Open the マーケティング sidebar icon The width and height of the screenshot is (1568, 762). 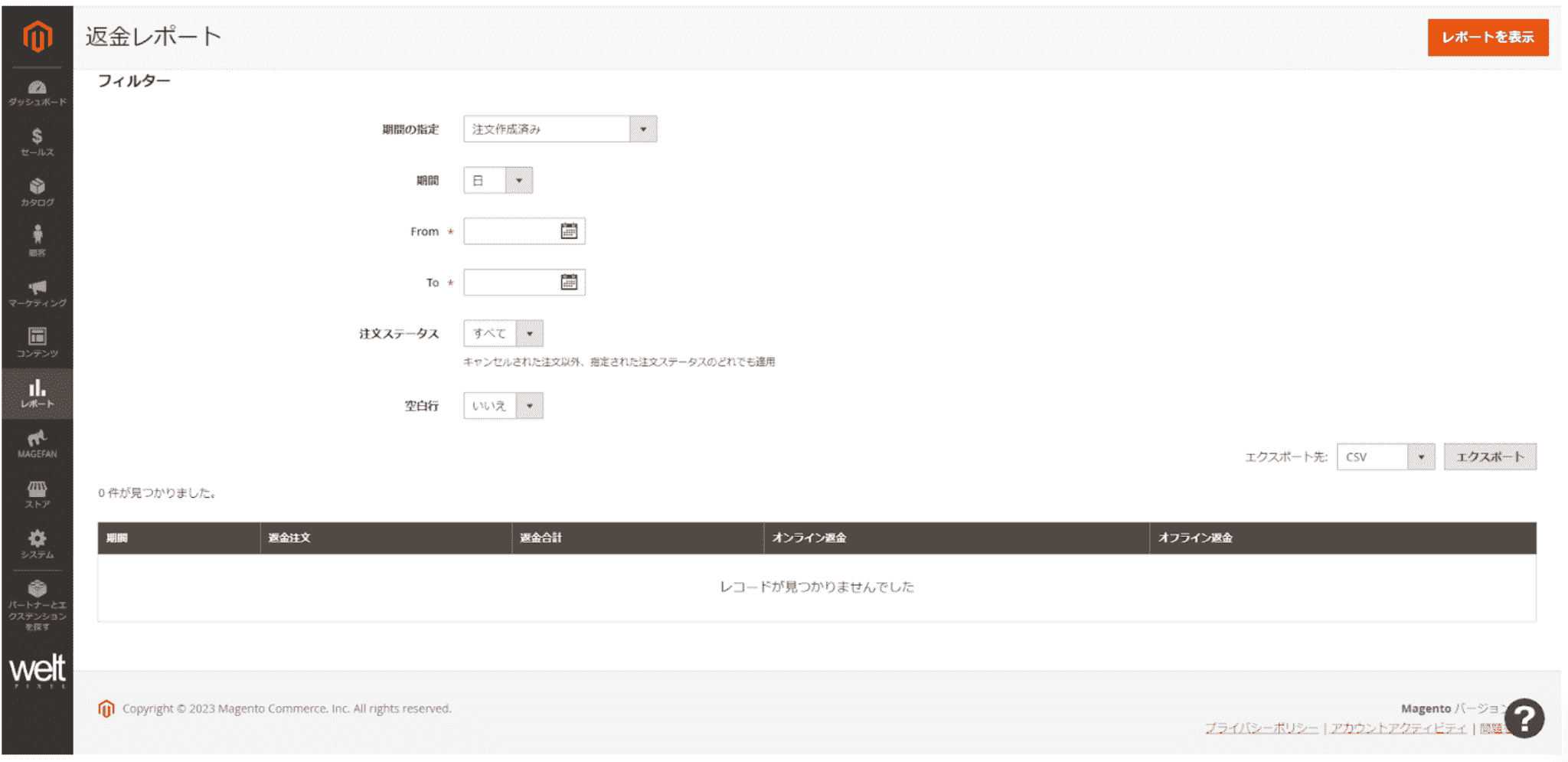click(37, 292)
